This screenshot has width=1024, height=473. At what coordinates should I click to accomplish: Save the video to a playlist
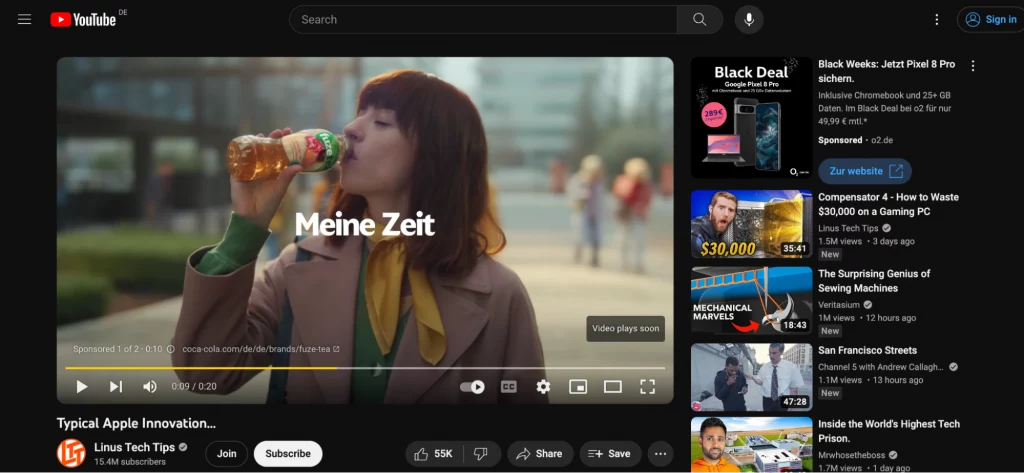[x=610, y=453]
